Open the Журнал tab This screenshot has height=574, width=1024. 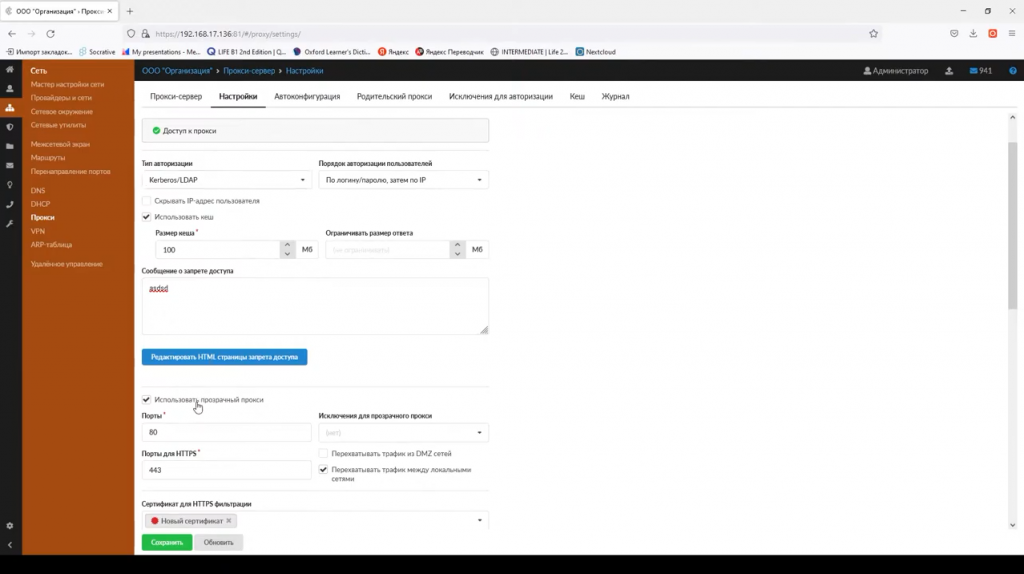pyautogui.click(x=615, y=96)
